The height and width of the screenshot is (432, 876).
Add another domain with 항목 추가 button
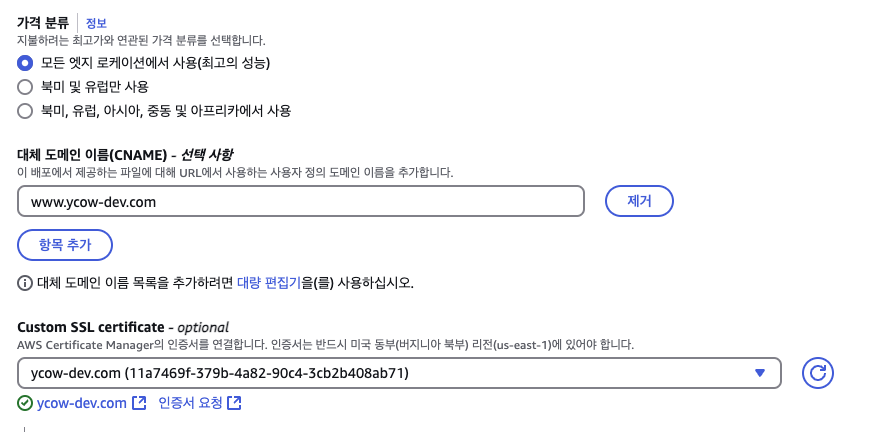(x=65, y=245)
